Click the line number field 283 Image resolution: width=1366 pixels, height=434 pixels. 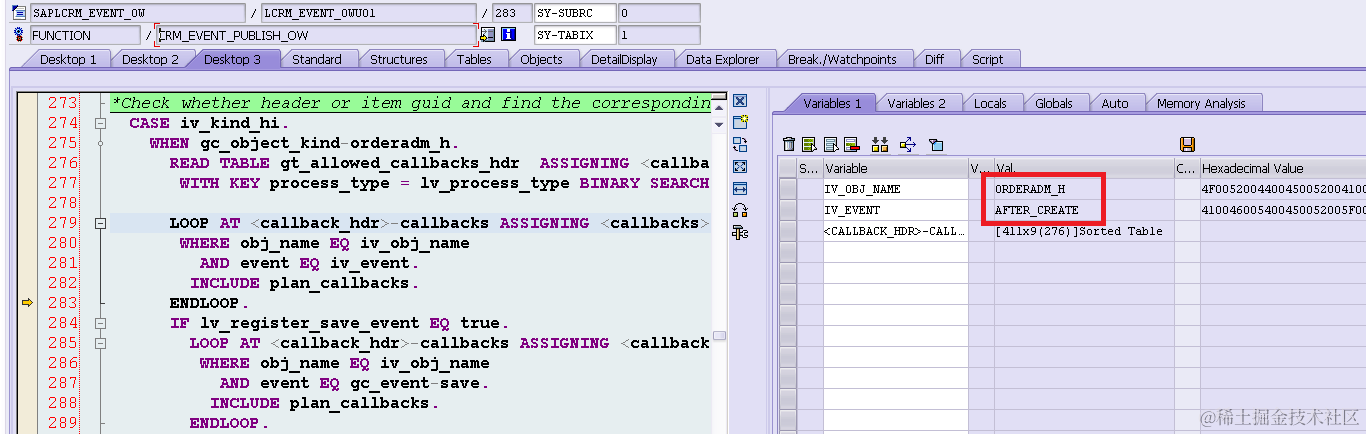(x=512, y=13)
